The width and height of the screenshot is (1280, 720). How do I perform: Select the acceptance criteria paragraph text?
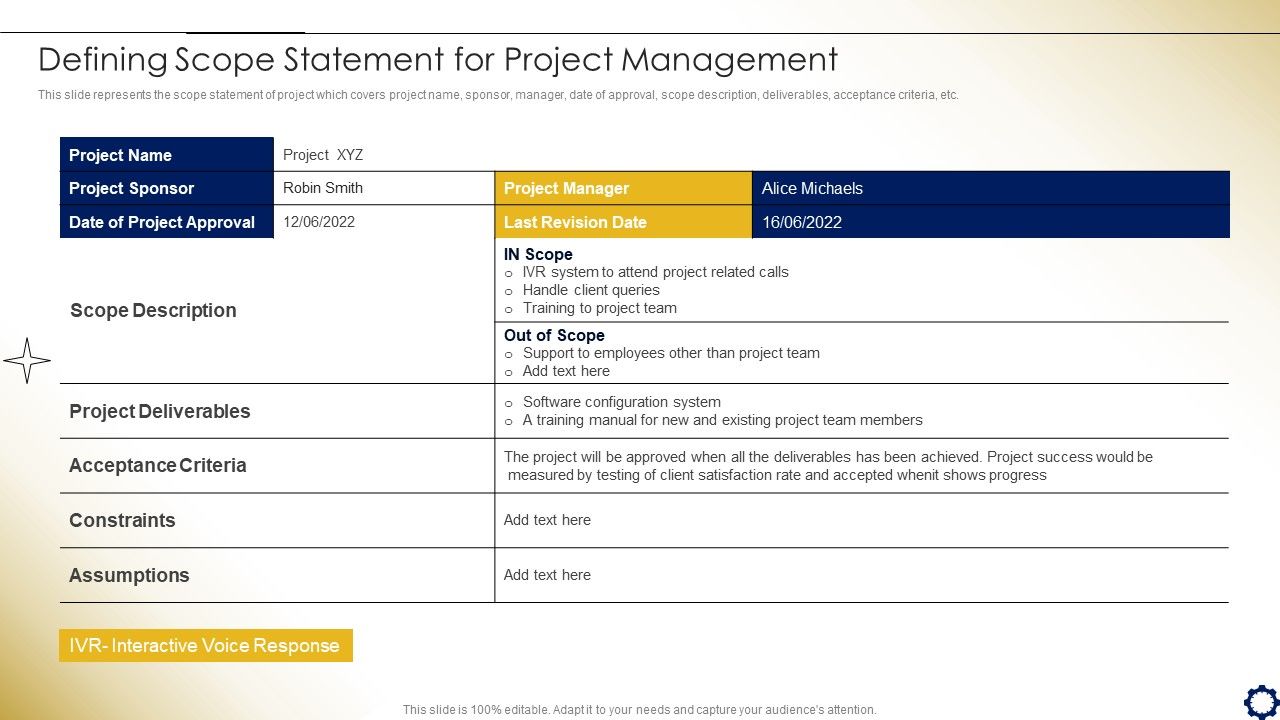[x=828, y=466]
